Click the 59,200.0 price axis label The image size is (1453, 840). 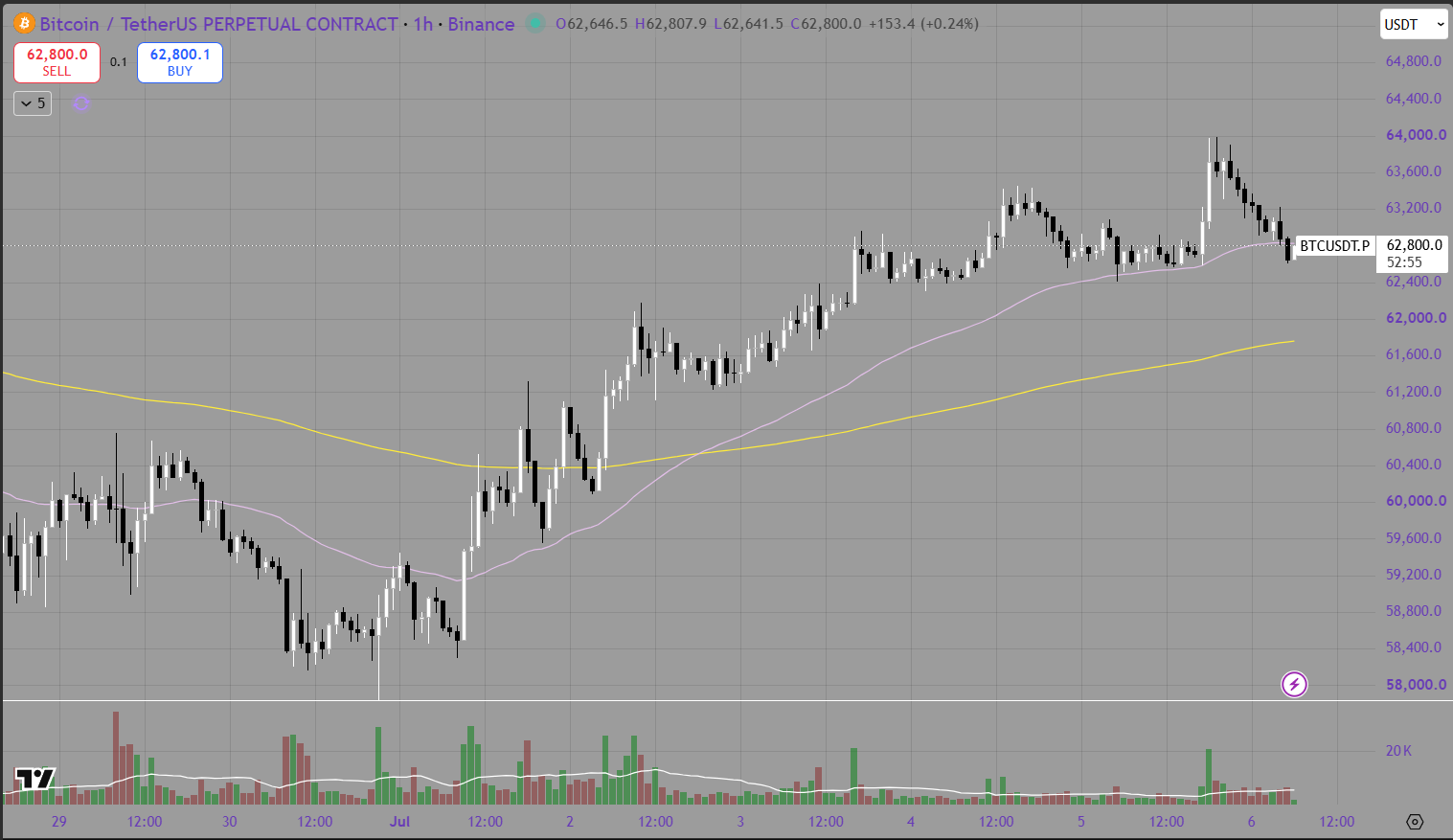coord(1414,575)
